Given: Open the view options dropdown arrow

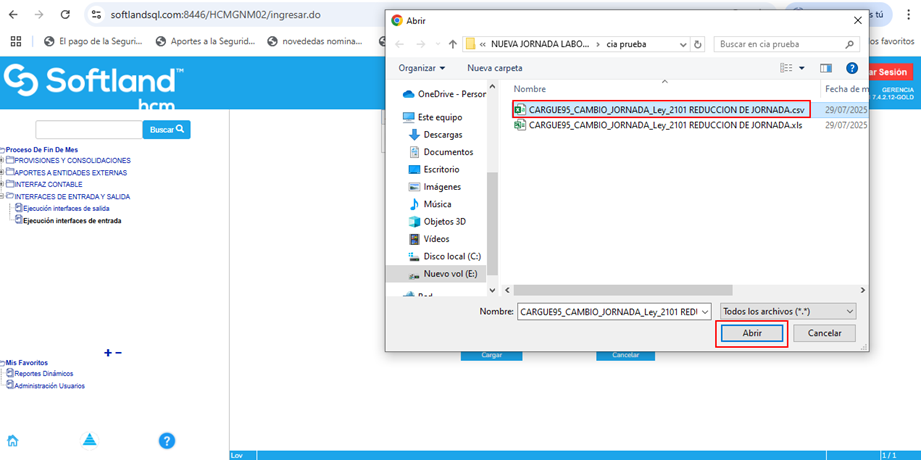Looking at the screenshot, I should 802,68.
